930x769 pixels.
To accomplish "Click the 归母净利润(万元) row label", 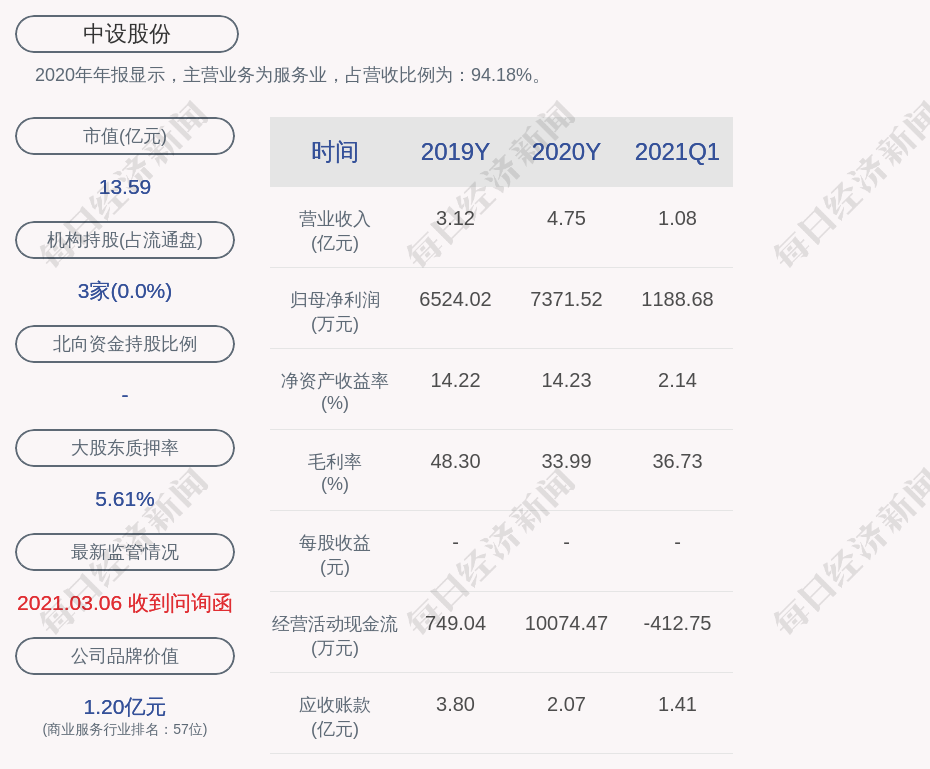I will [x=335, y=312].
